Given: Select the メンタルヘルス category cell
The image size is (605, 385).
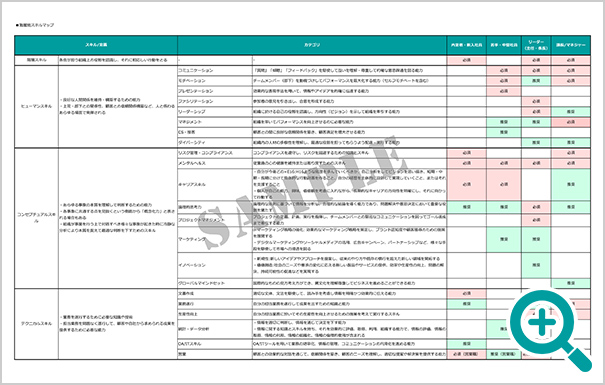Looking at the screenshot, I should tap(215, 163).
